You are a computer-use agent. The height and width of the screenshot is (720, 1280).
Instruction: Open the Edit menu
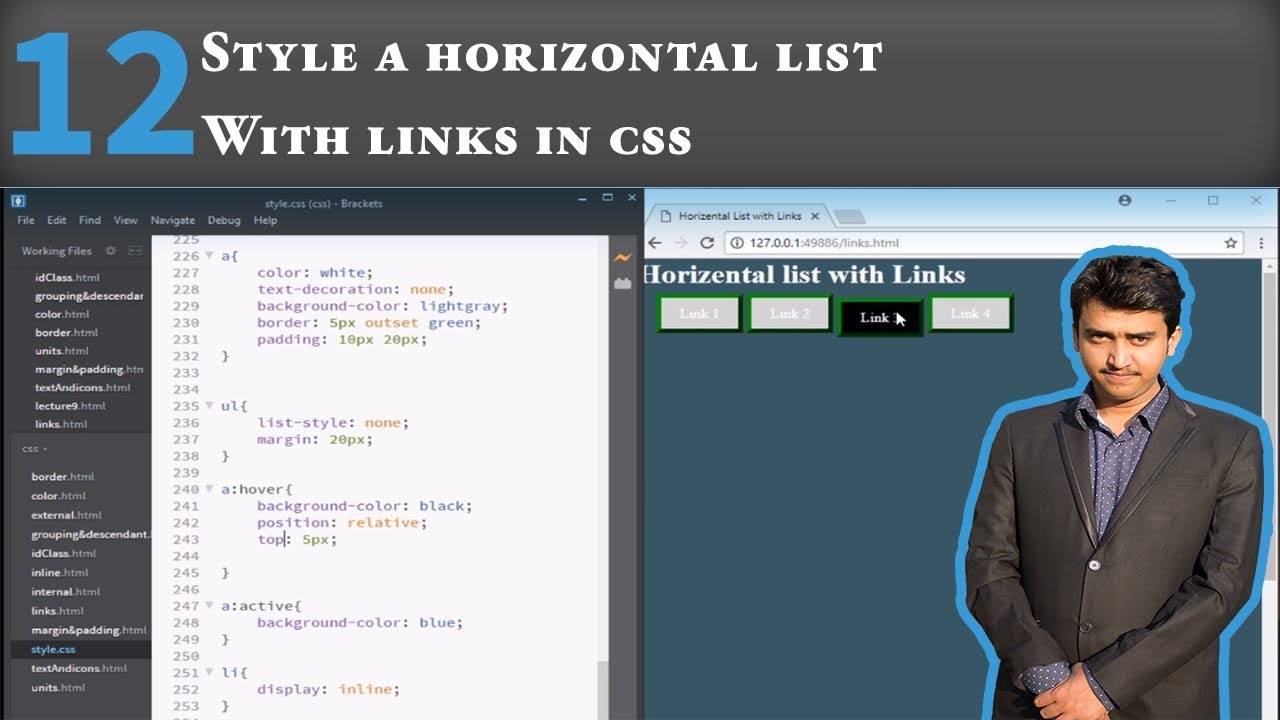pyautogui.click(x=57, y=220)
